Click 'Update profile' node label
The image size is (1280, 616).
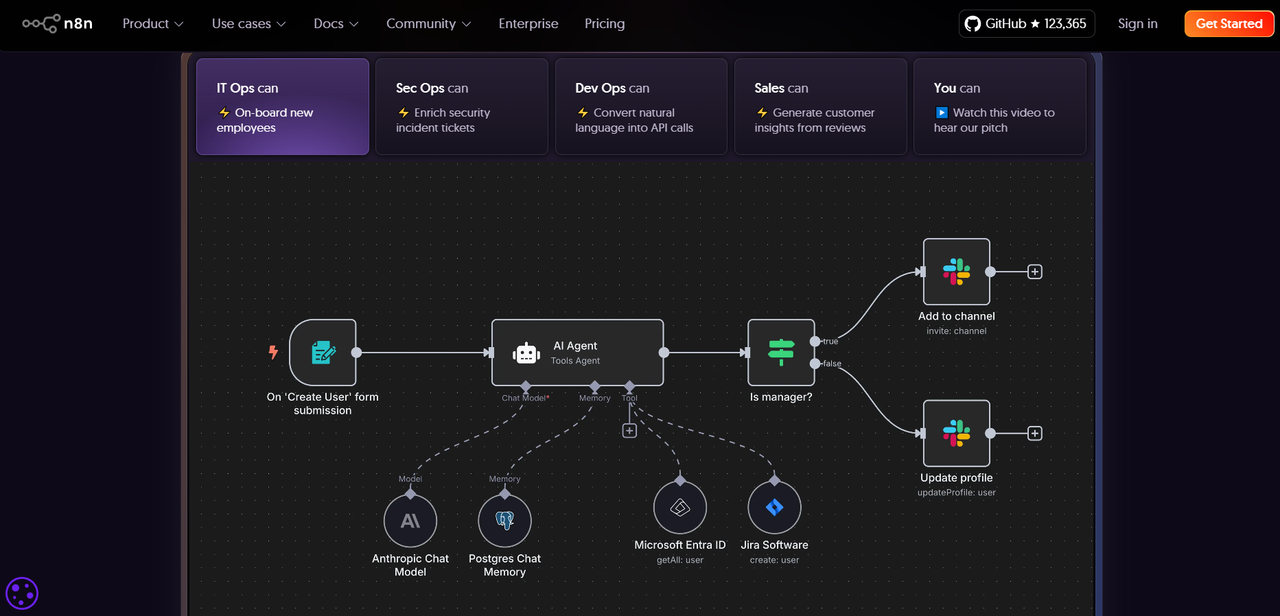[x=957, y=478]
